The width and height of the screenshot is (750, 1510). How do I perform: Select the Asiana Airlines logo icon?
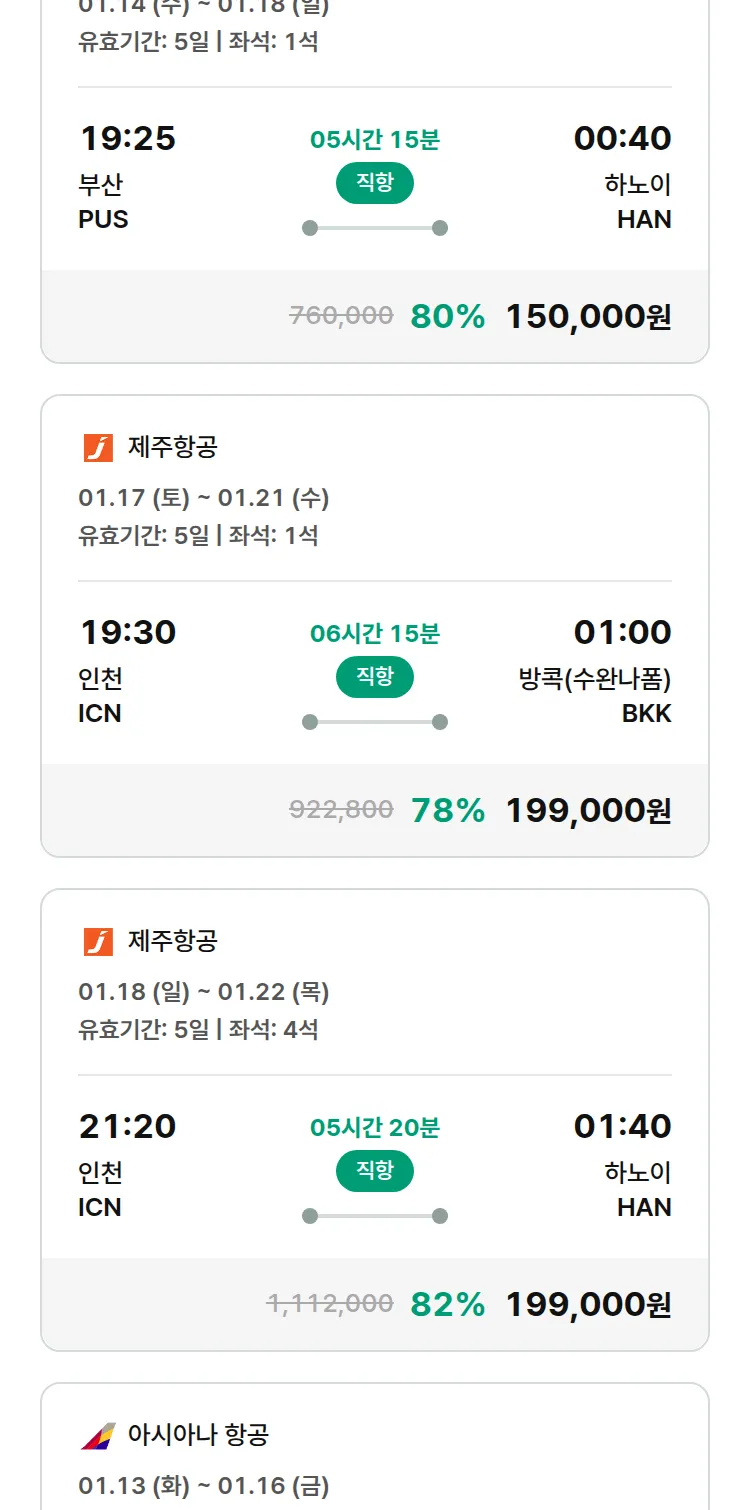pyautogui.click(x=99, y=1437)
